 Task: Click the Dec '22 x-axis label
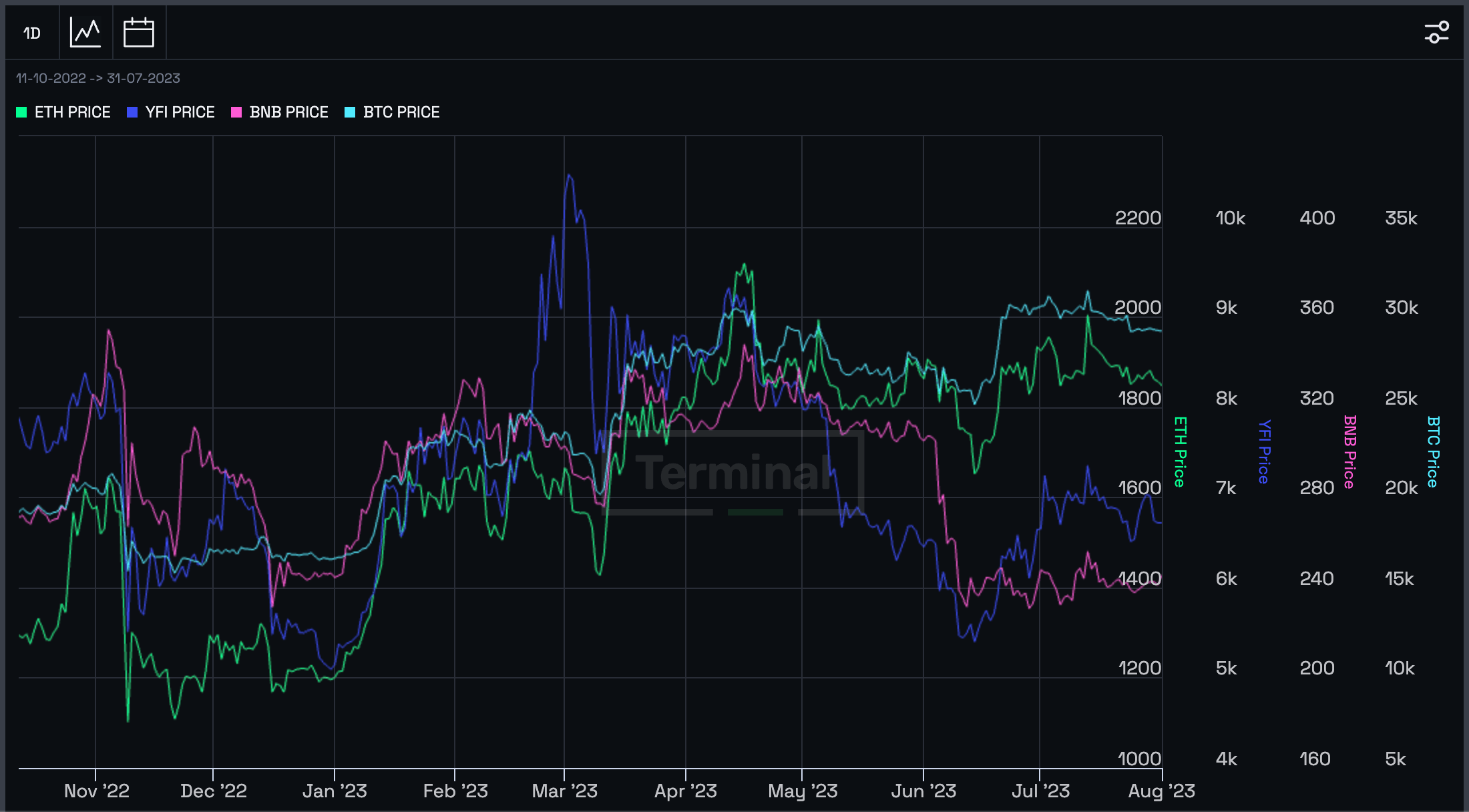point(214,791)
